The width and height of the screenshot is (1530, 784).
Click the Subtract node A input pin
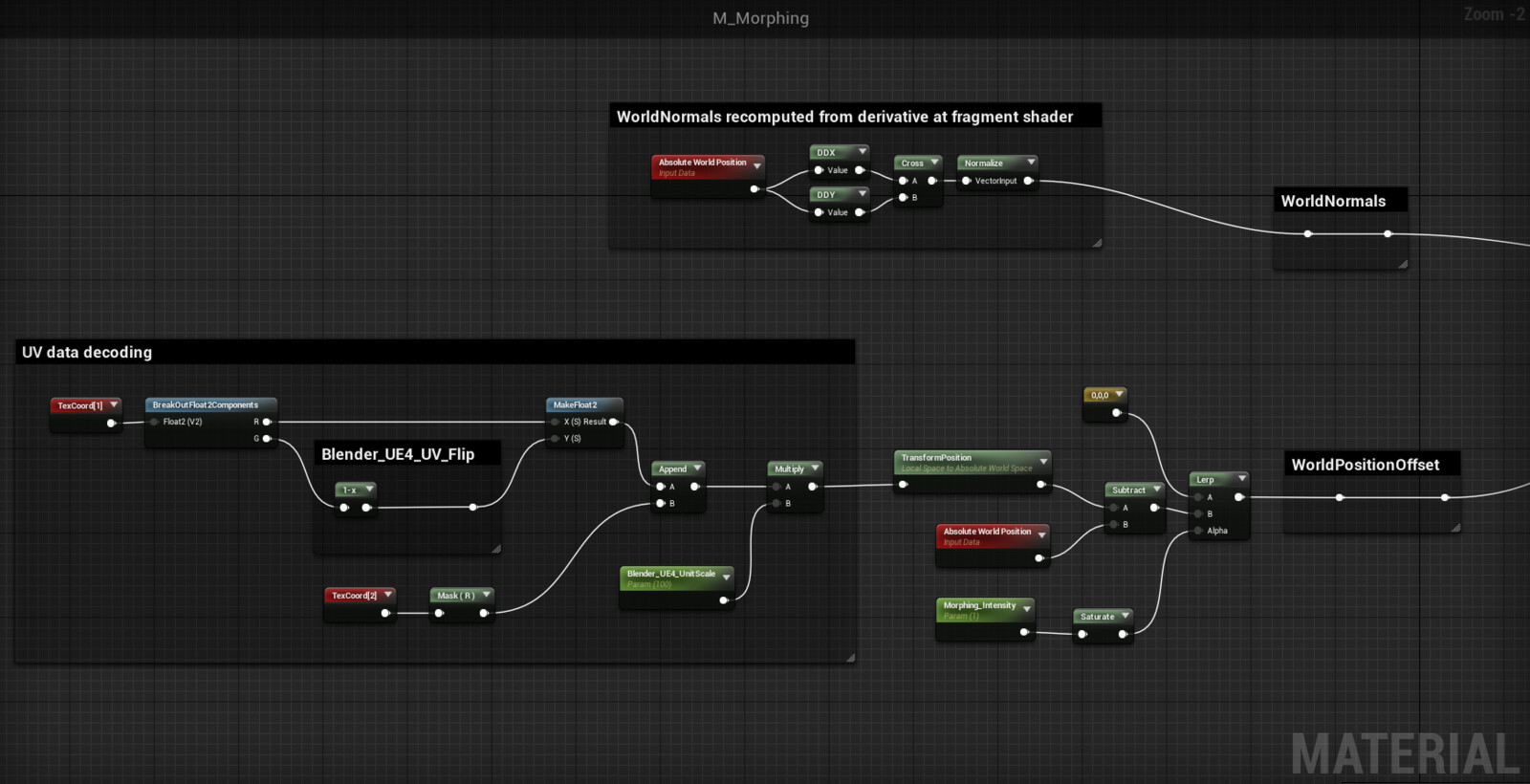1114,508
